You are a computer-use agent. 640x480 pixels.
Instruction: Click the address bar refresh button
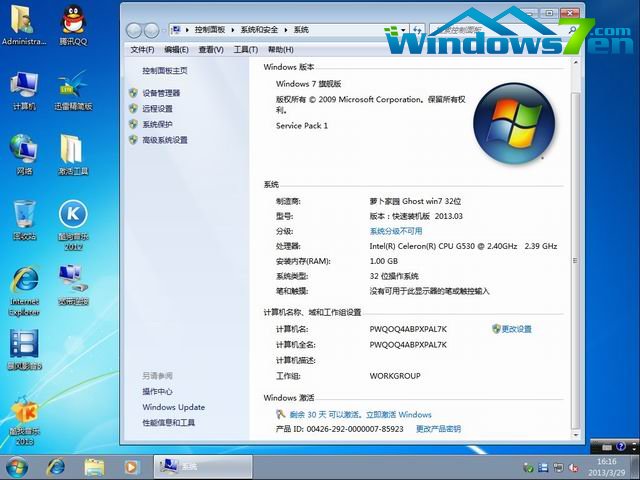click(x=417, y=30)
